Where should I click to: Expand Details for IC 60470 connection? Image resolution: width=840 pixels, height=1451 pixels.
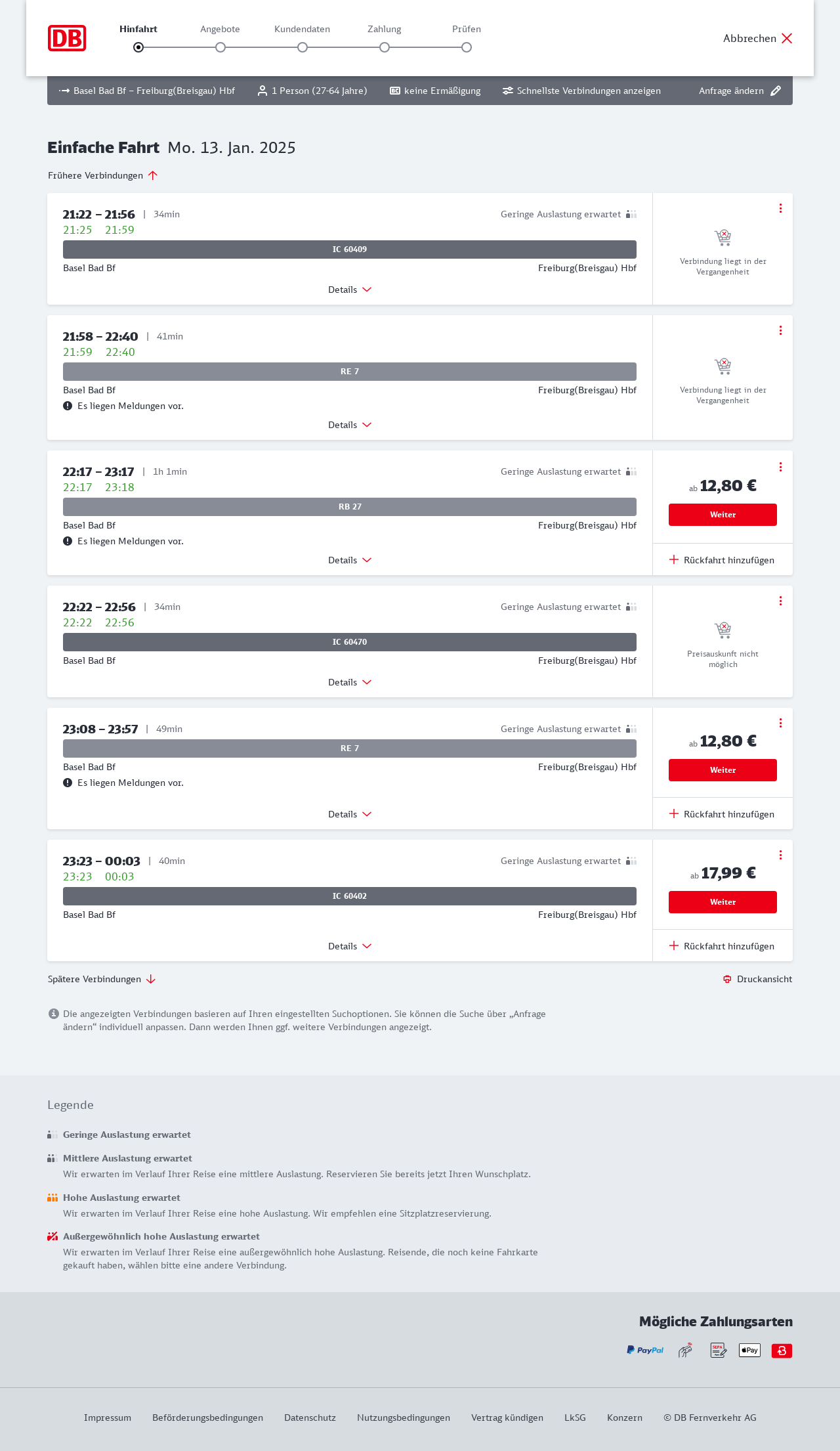pos(350,682)
